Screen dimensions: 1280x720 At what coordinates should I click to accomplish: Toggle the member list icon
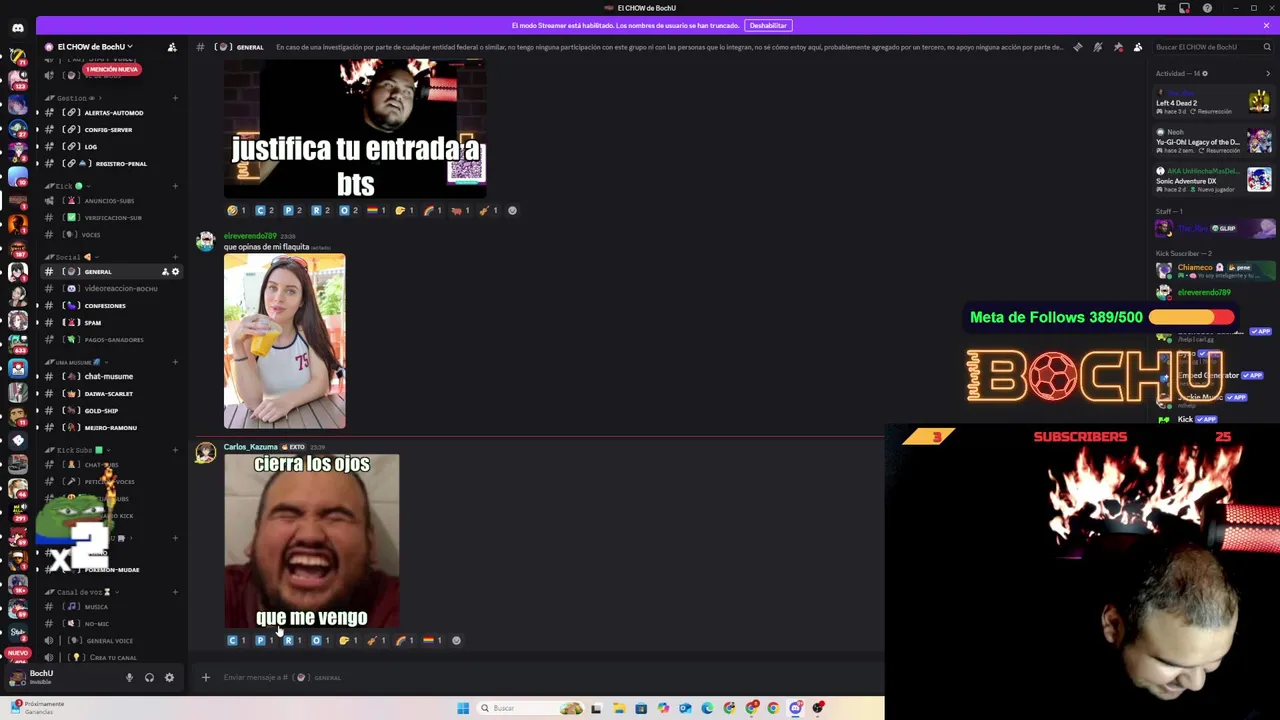(1137, 47)
